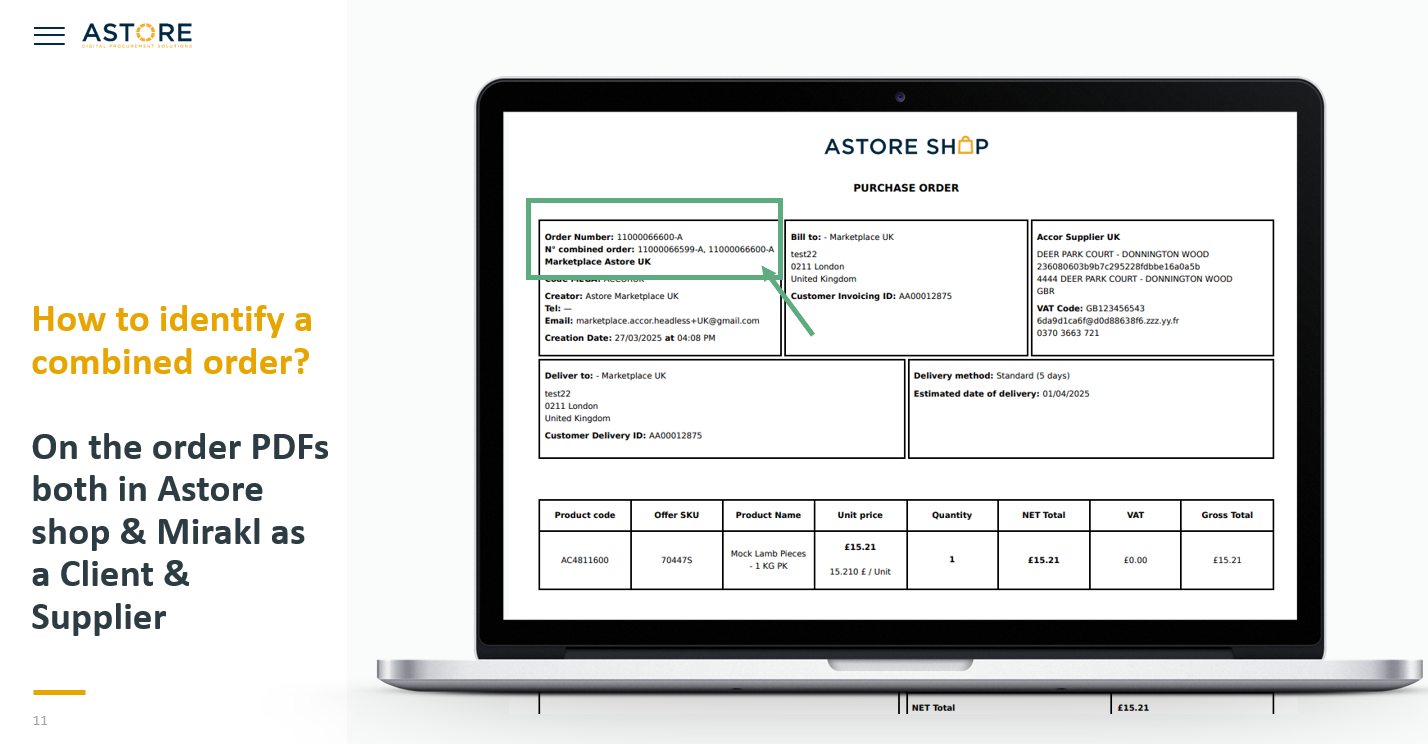Select 0211 London in the Bill to box
This screenshot has width=1428, height=744.
[817, 267]
